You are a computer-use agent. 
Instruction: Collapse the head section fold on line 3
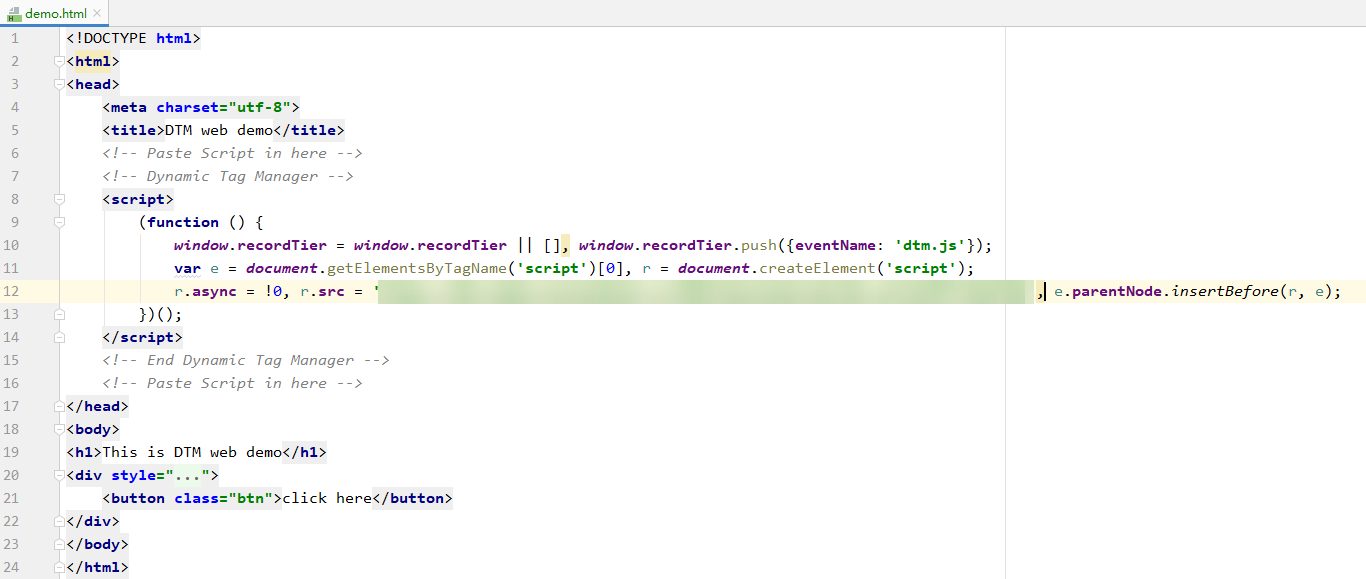(x=58, y=84)
